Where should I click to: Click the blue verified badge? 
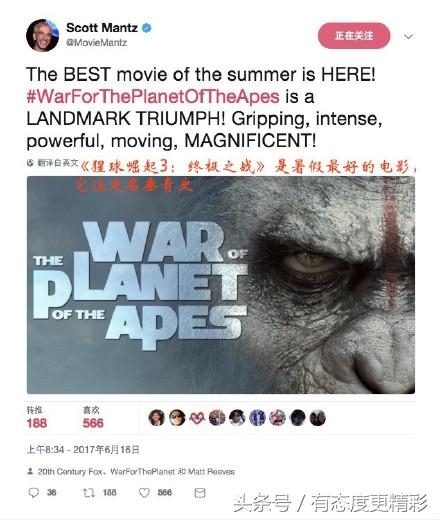(147, 28)
